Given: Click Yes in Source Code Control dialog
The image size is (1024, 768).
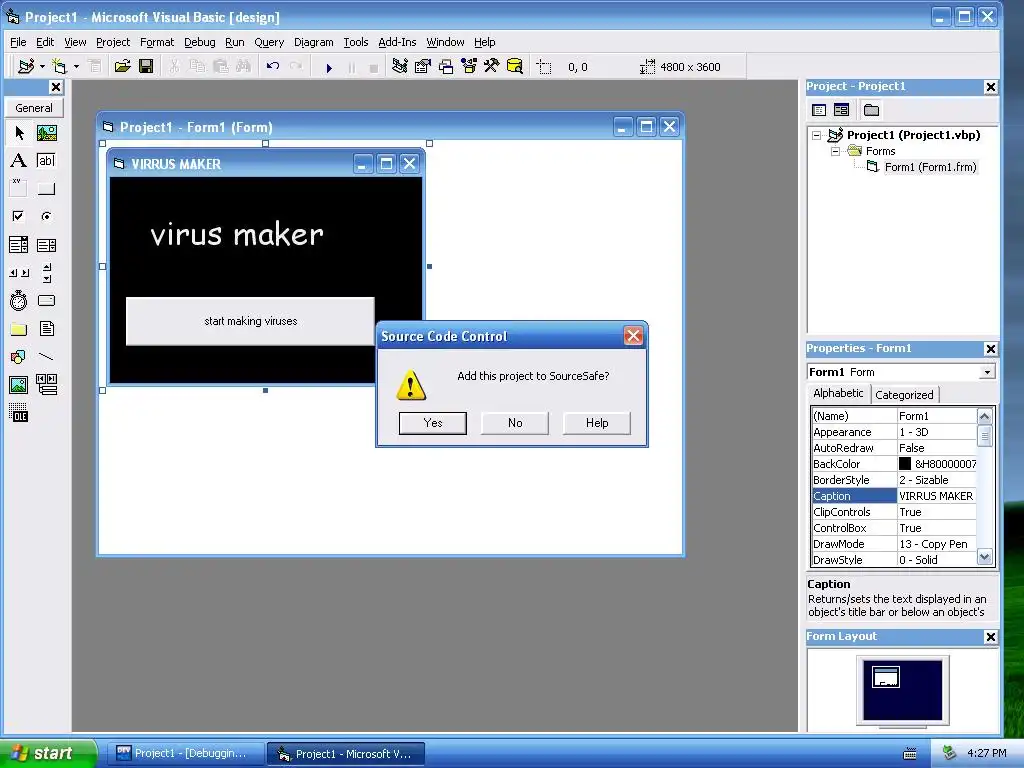Looking at the screenshot, I should 433,423.
